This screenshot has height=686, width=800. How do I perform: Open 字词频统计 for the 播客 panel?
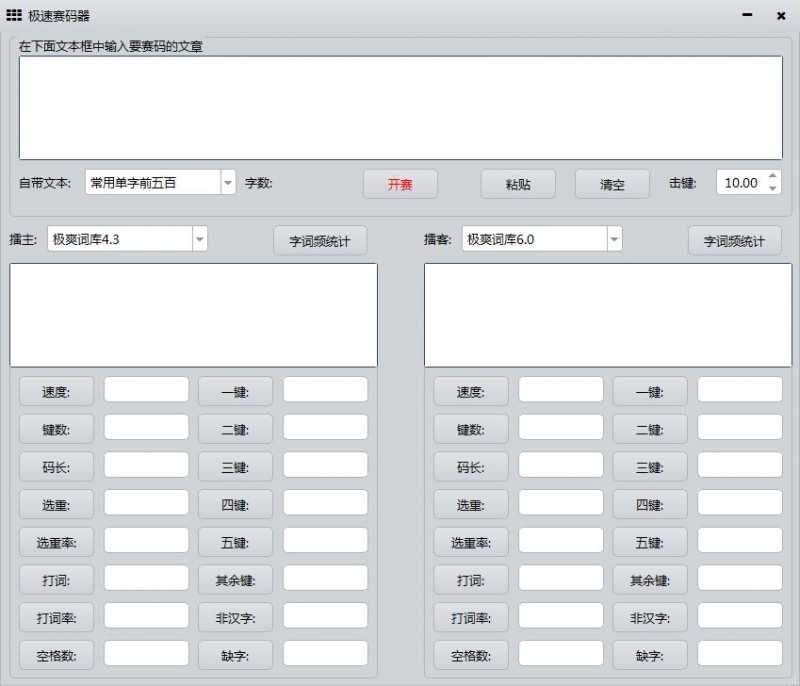coord(735,240)
